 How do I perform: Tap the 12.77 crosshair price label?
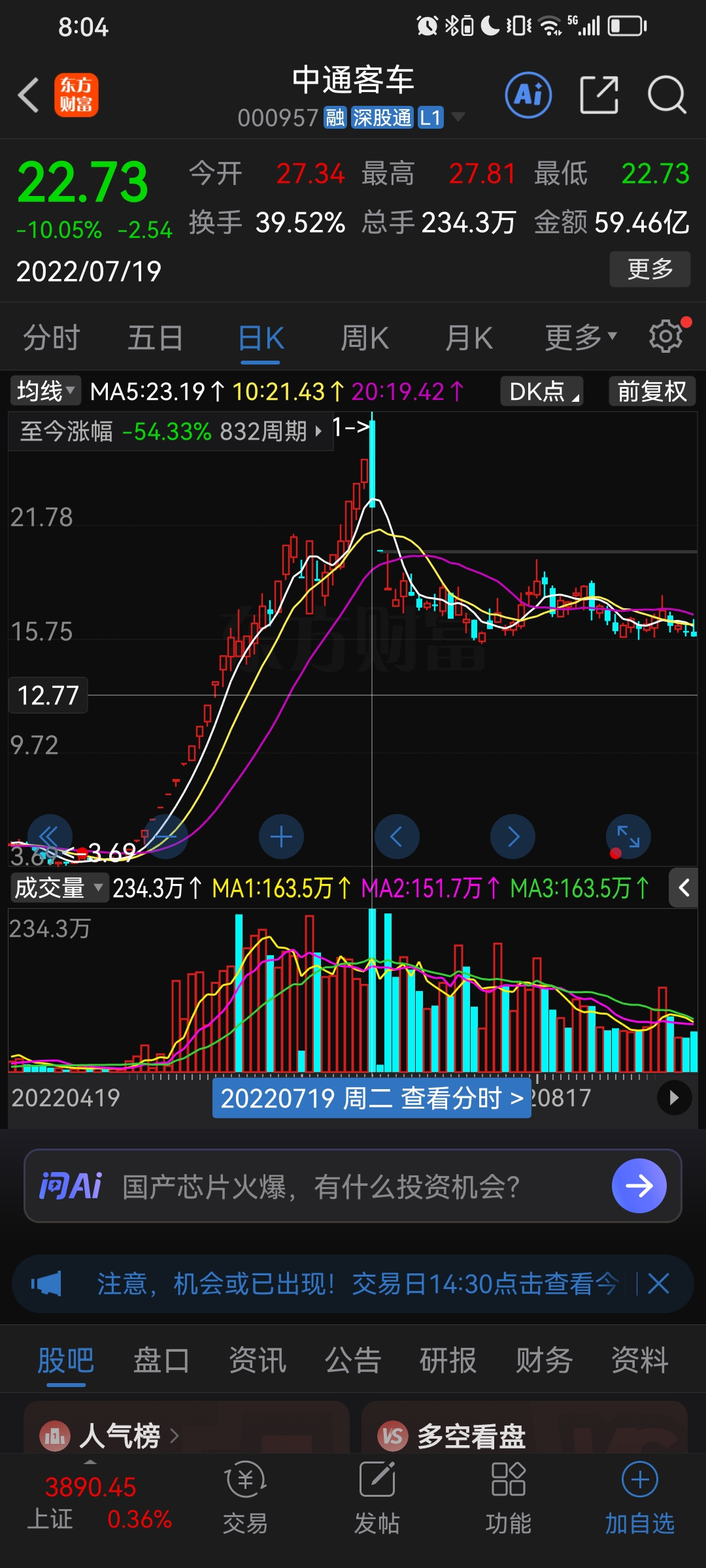[48, 695]
